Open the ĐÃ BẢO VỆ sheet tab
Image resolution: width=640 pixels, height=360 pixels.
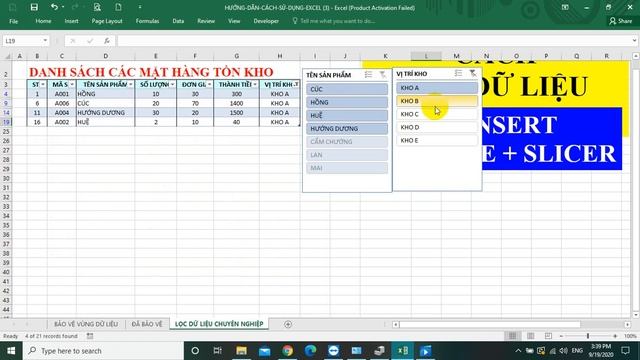[x=147, y=324]
